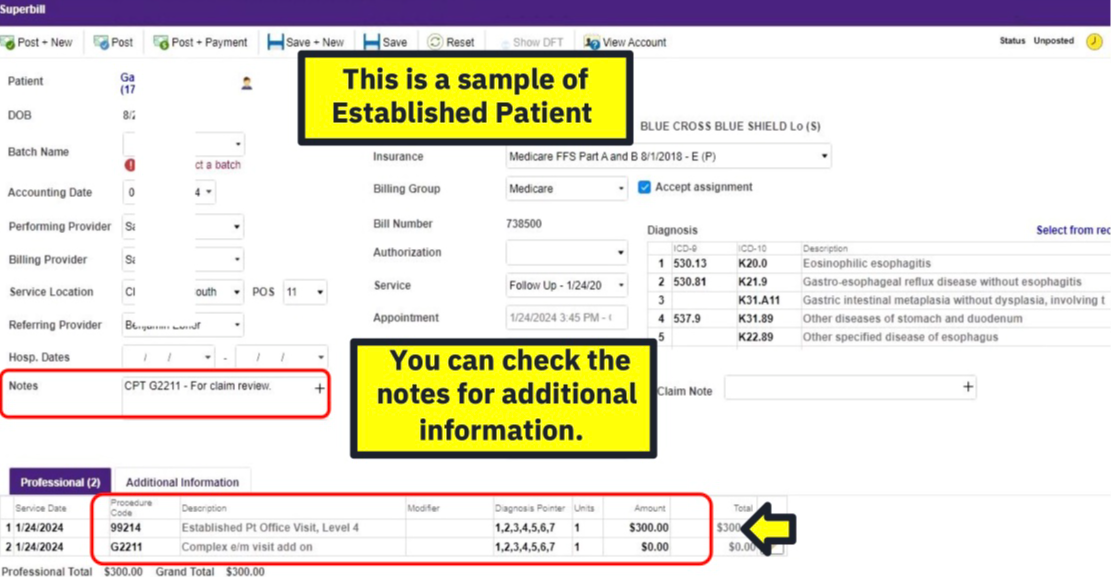Click the Select from recent link
The width and height of the screenshot is (1111, 577).
pos(1073,230)
